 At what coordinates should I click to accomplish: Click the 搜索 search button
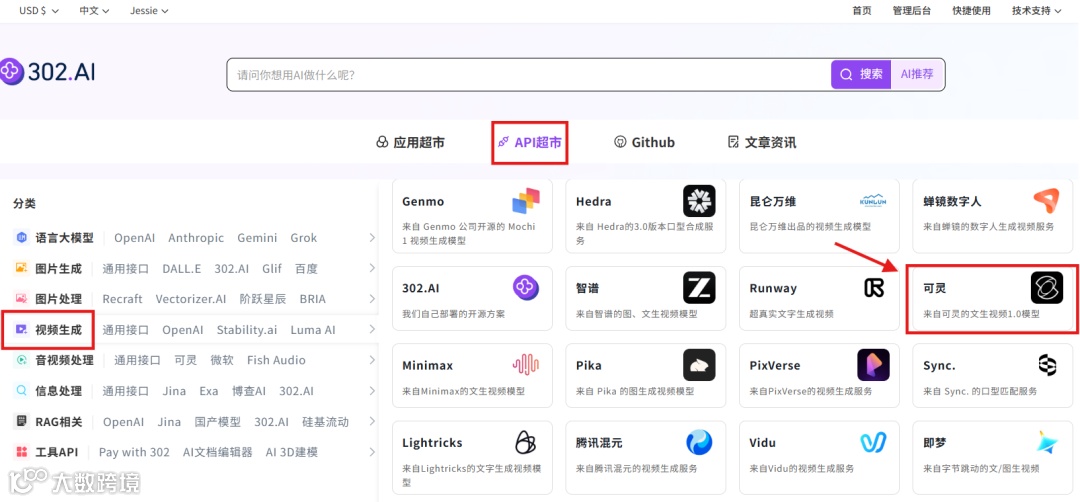point(861,74)
